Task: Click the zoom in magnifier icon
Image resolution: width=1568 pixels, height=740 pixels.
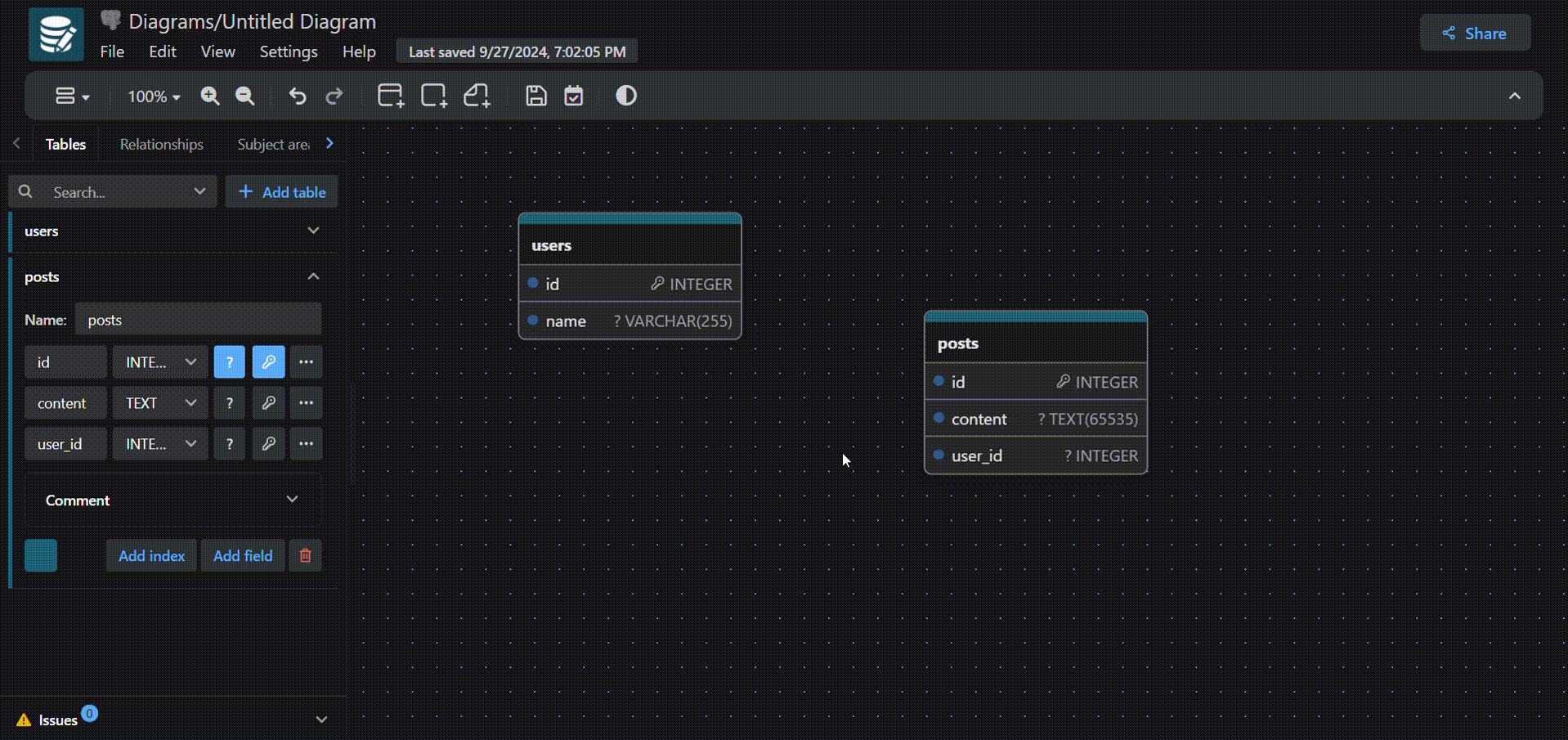Action: [x=210, y=96]
